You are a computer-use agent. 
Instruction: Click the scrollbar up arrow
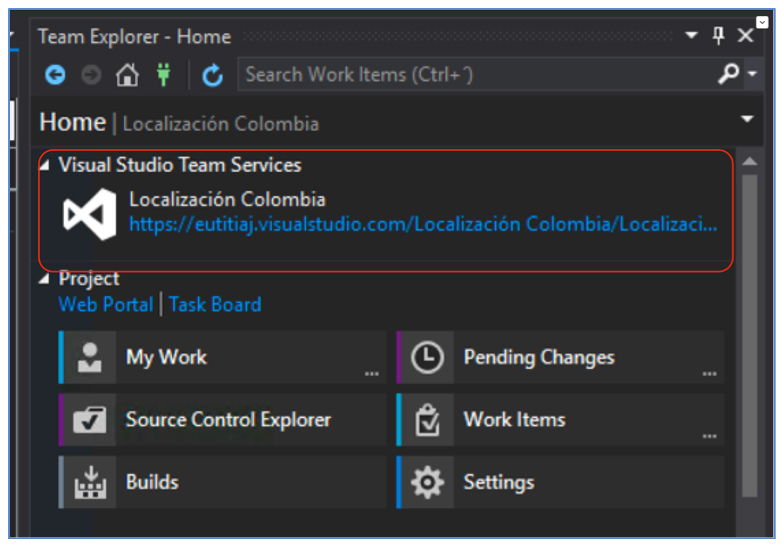(x=750, y=161)
